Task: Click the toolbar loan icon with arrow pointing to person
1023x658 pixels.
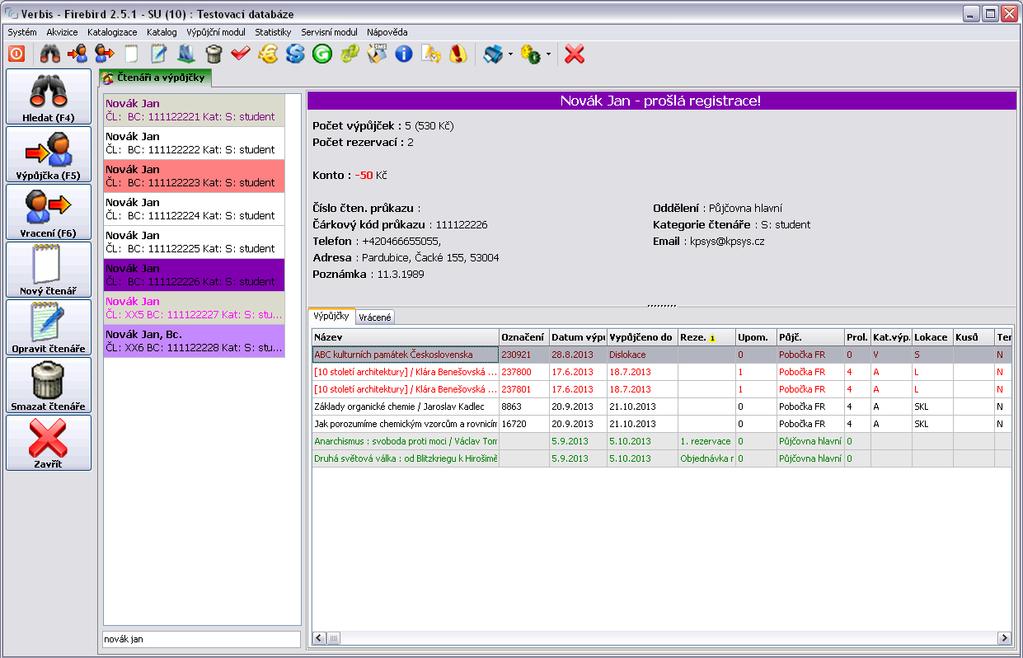Action: 77,54
